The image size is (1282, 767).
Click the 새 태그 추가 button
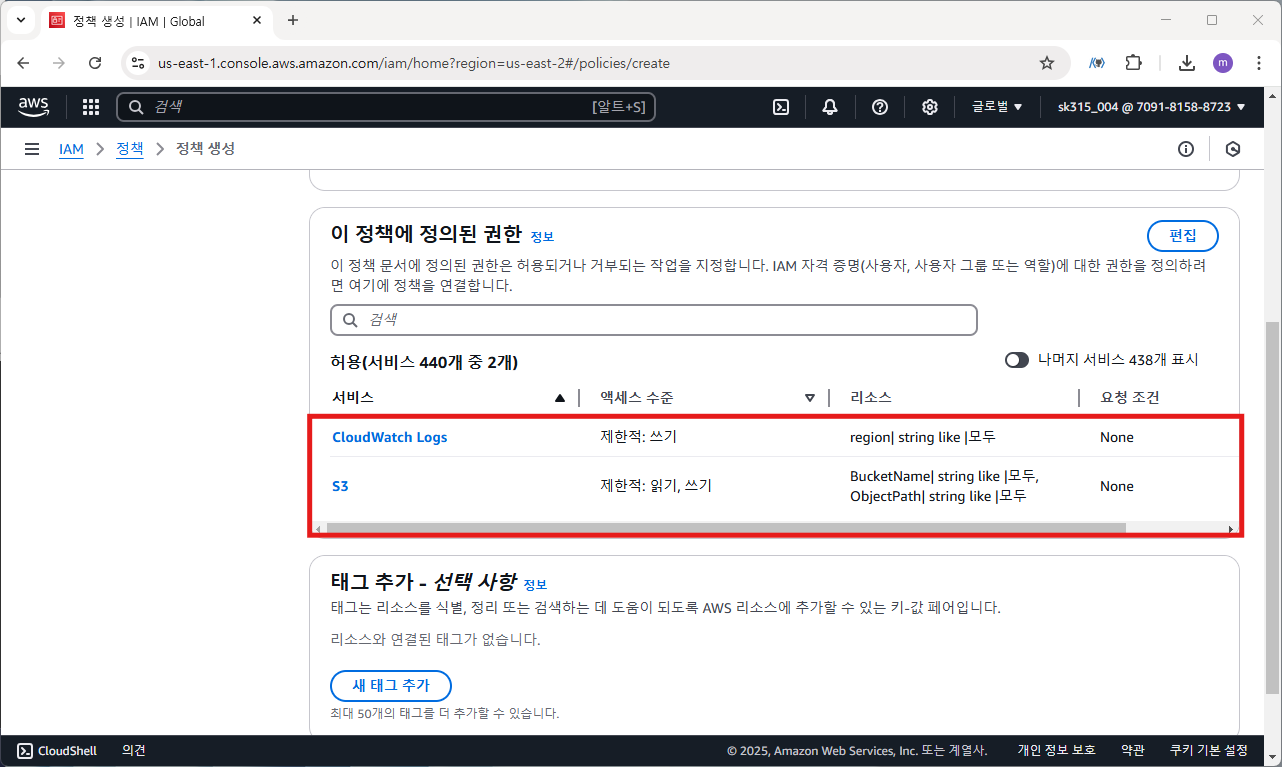tap(391, 686)
